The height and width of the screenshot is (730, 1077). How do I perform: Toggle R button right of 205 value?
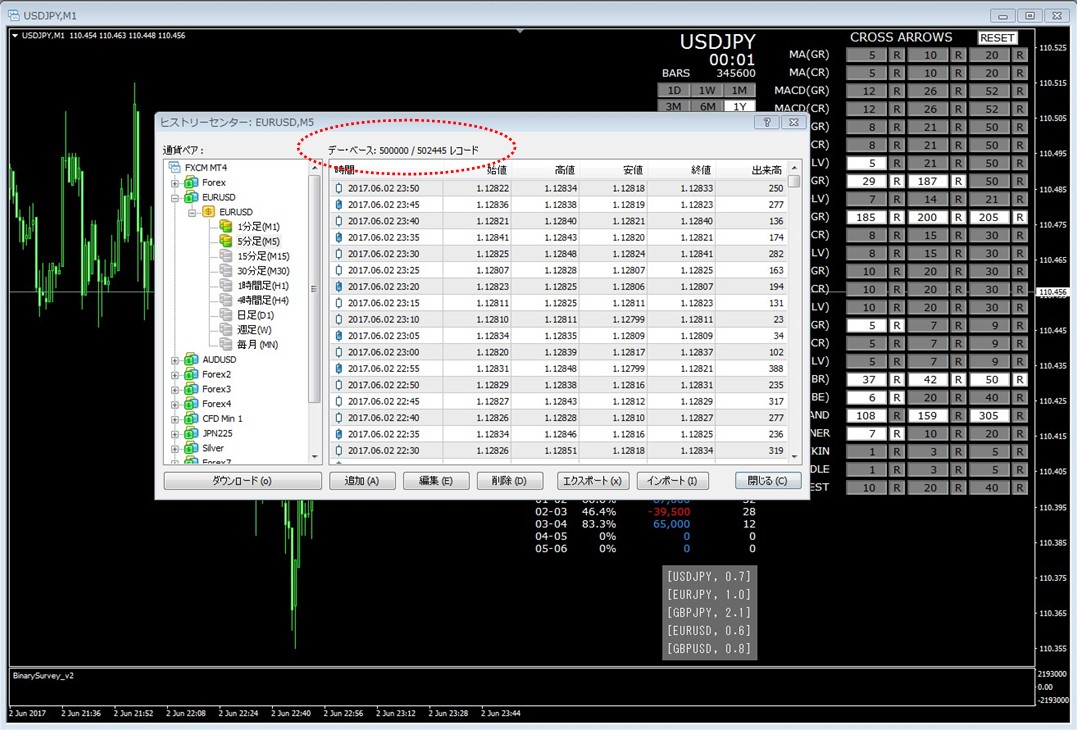pos(1020,217)
